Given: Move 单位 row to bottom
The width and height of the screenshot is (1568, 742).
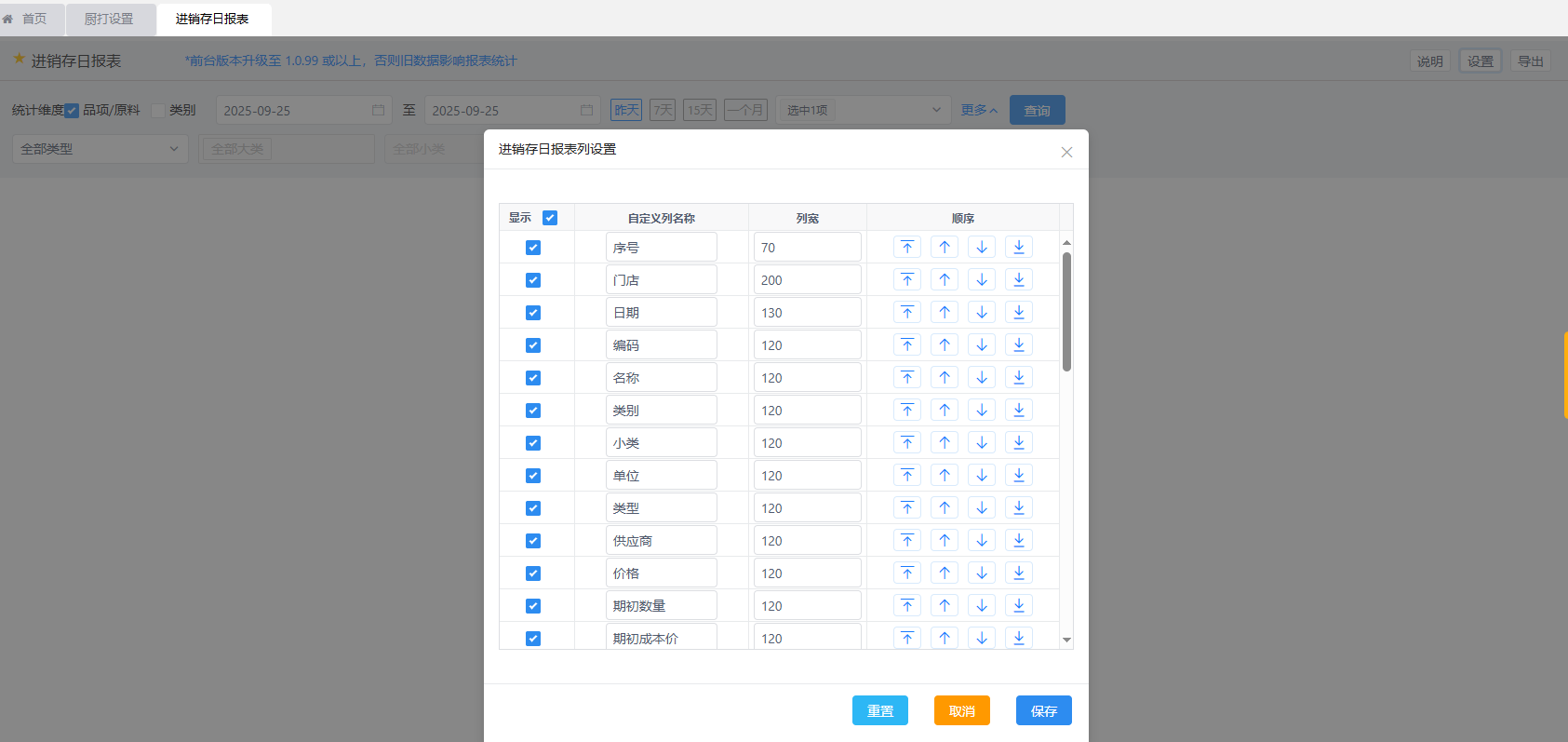Looking at the screenshot, I should tap(1019, 476).
